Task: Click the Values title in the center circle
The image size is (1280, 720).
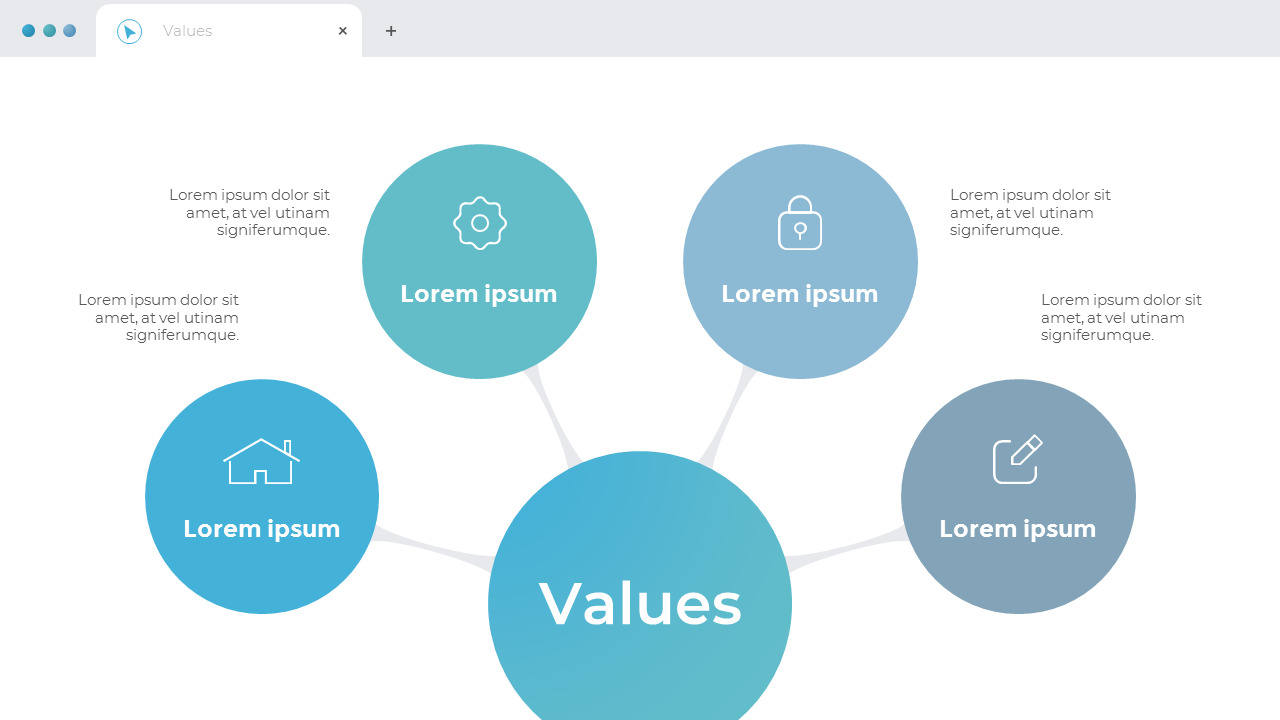Action: coord(640,604)
